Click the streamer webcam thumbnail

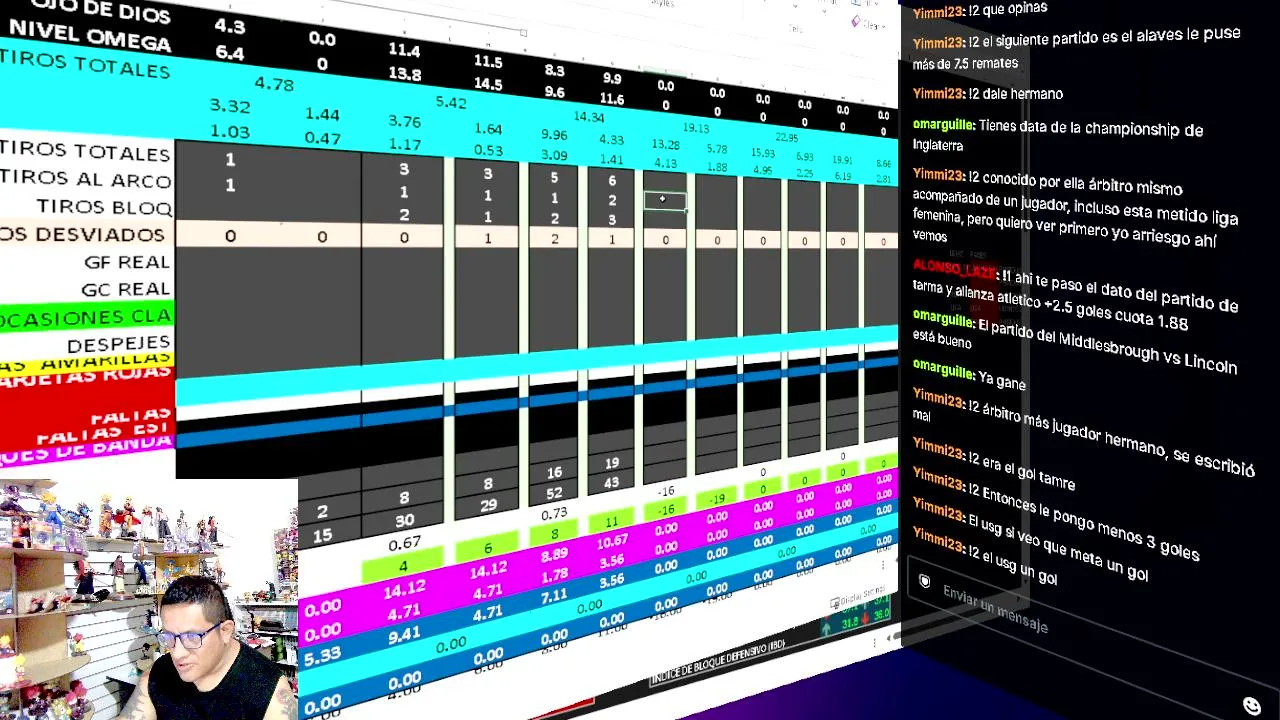(x=149, y=600)
